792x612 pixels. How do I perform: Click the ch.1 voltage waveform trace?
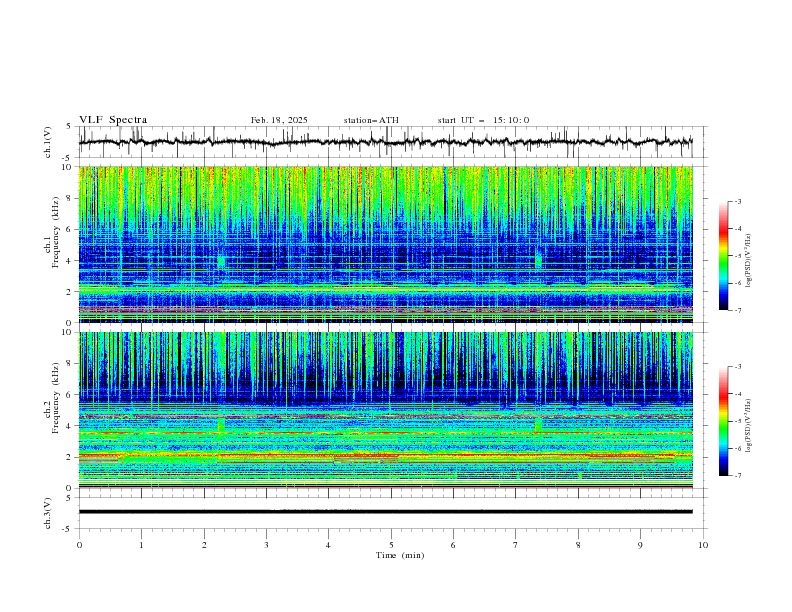click(x=385, y=142)
